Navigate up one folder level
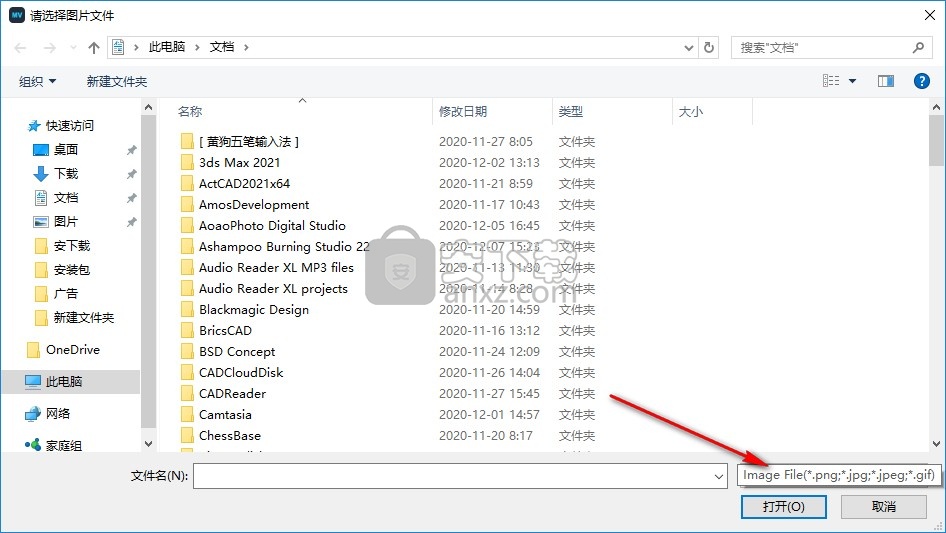The width and height of the screenshot is (946, 533). 94,48
